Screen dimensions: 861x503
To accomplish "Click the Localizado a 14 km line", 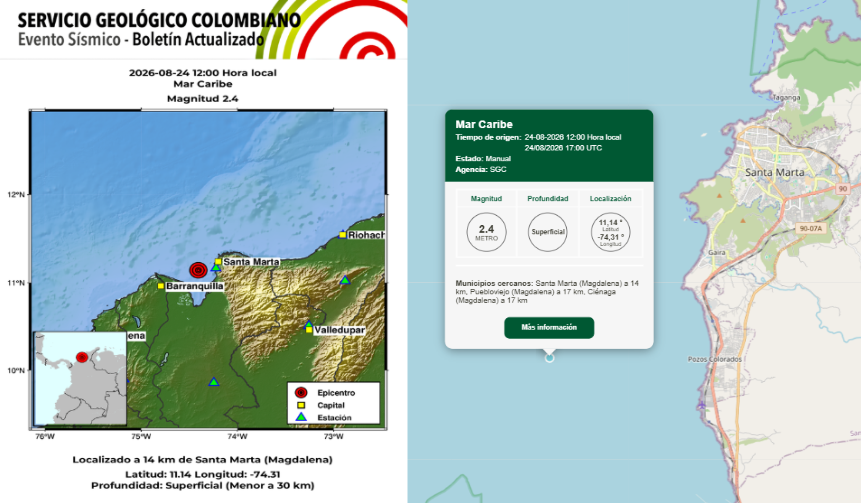I will (x=203, y=460).
